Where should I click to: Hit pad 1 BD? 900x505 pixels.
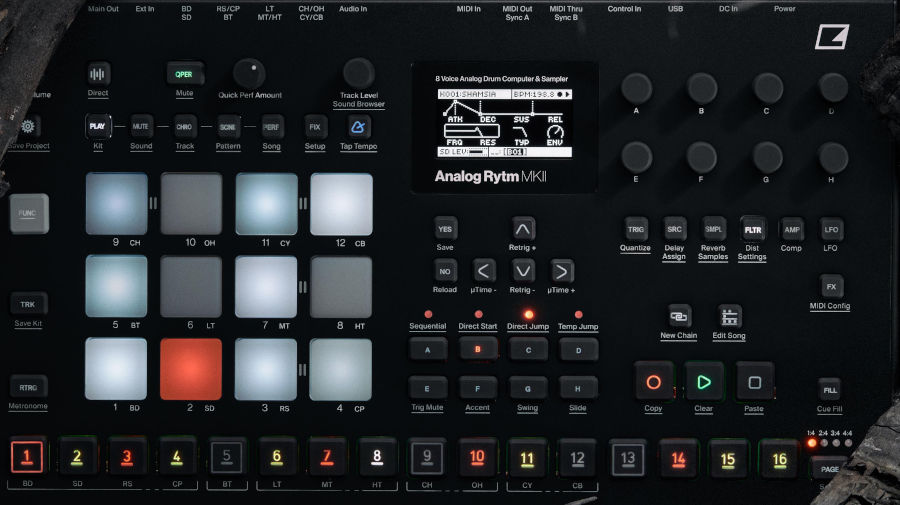click(x=116, y=369)
